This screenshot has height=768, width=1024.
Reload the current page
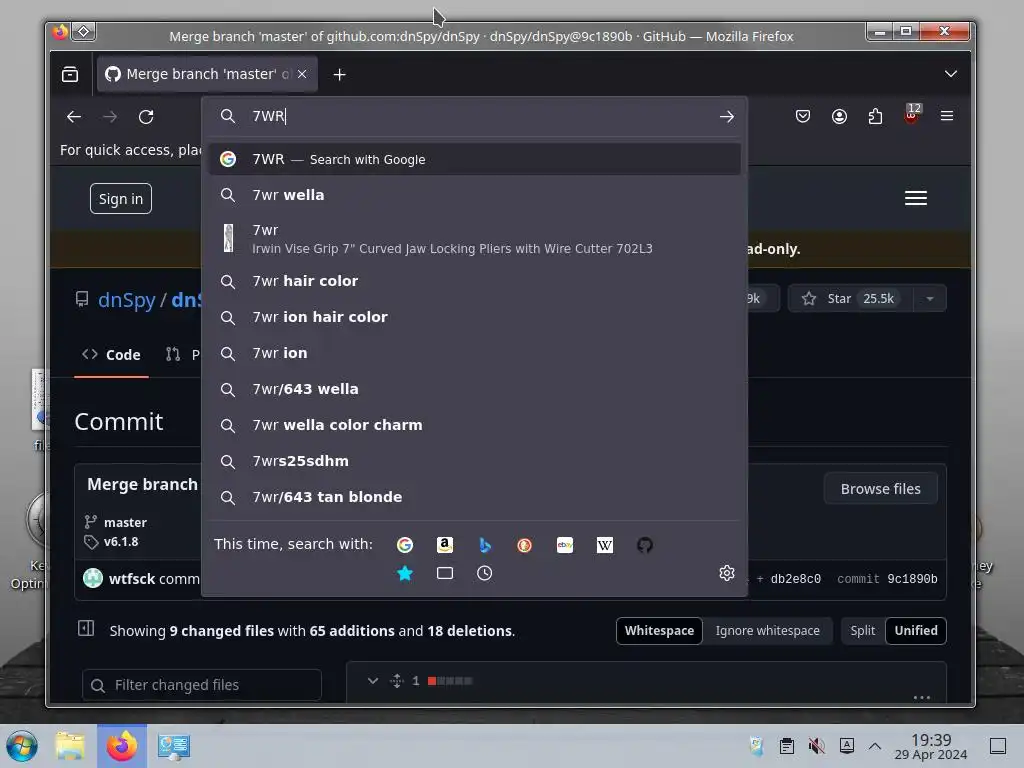(x=146, y=117)
